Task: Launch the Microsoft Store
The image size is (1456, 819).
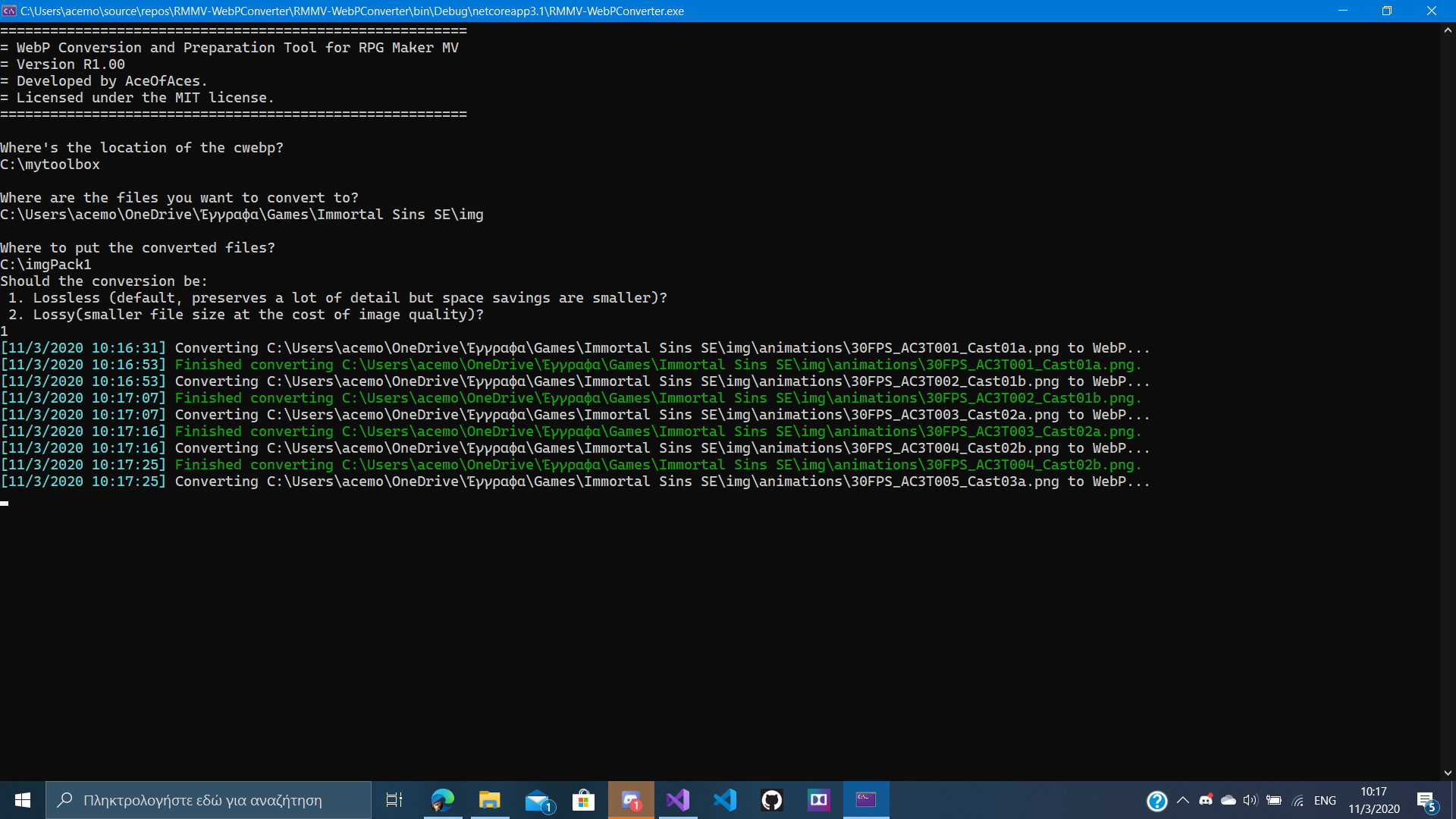Action: [583, 800]
